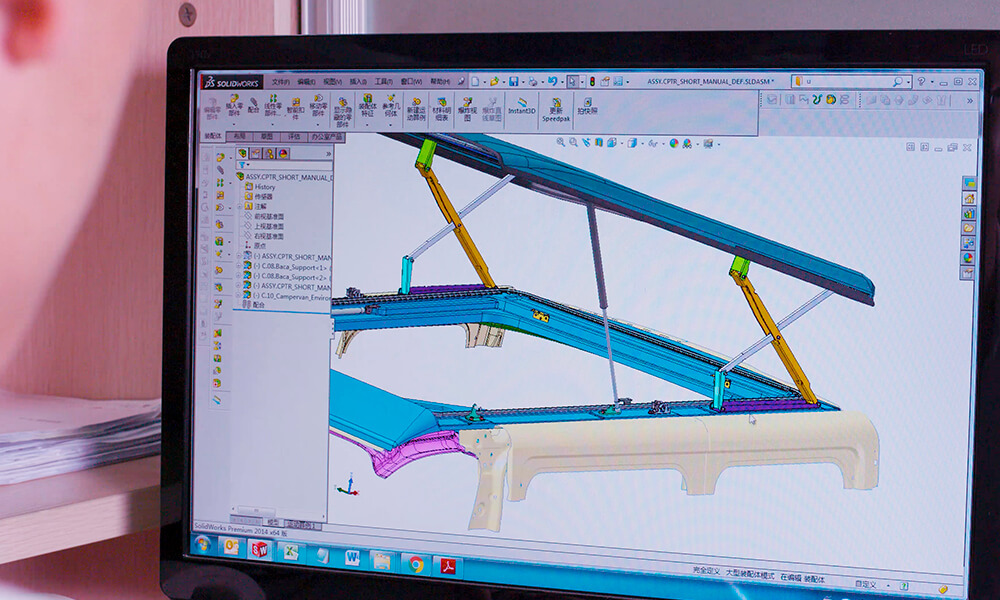
Task: Toggle the Instant3D button
Action: point(522,105)
